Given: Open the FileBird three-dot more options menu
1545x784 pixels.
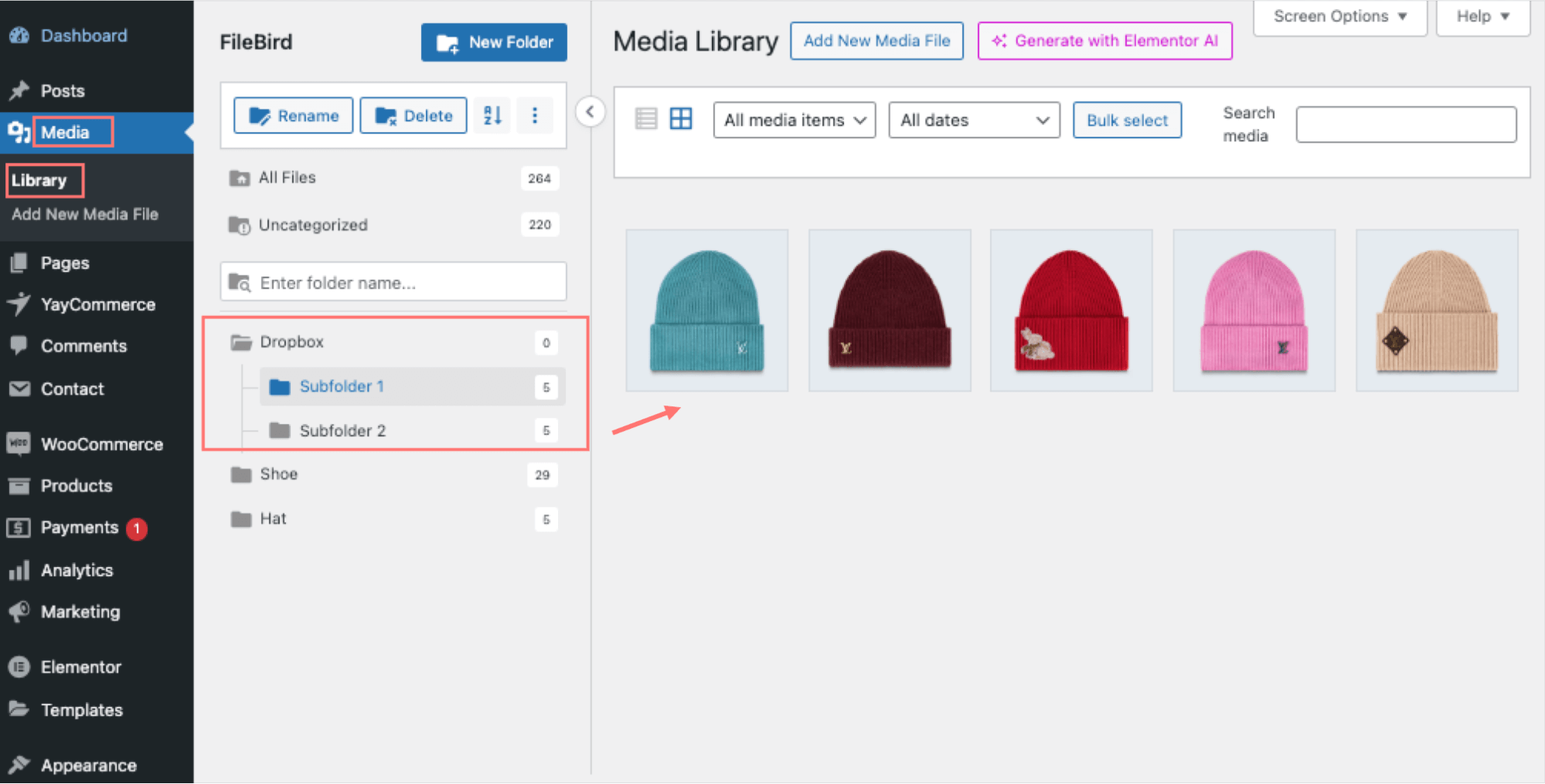Looking at the screenshot, I should pyautogui.click(x=534, y=116).
